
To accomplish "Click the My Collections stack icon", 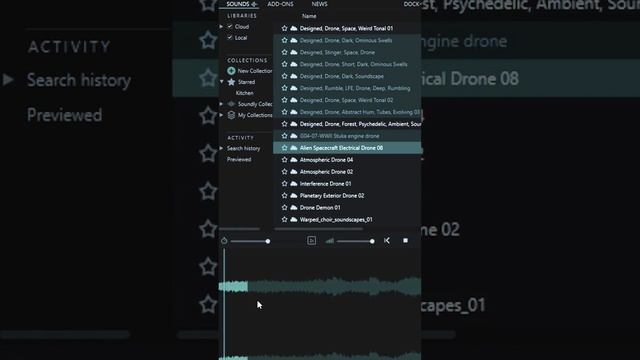I will point(231,115).
